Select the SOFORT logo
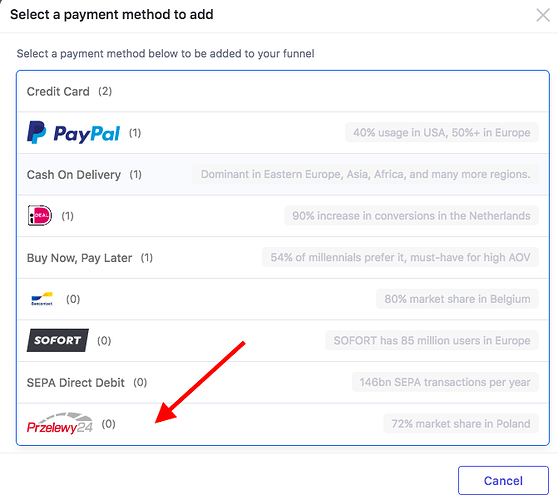Viewport: 558px width, 500px height. 58,340
